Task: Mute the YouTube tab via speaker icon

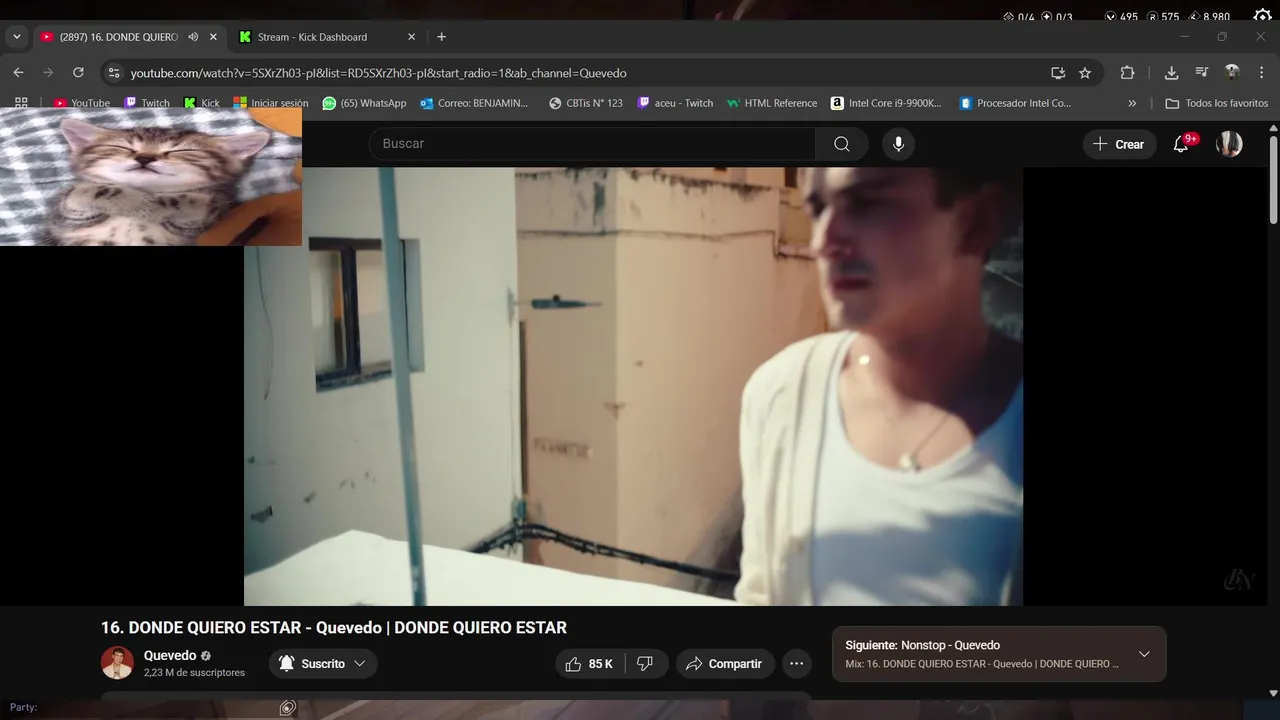Action: (193, 37)
